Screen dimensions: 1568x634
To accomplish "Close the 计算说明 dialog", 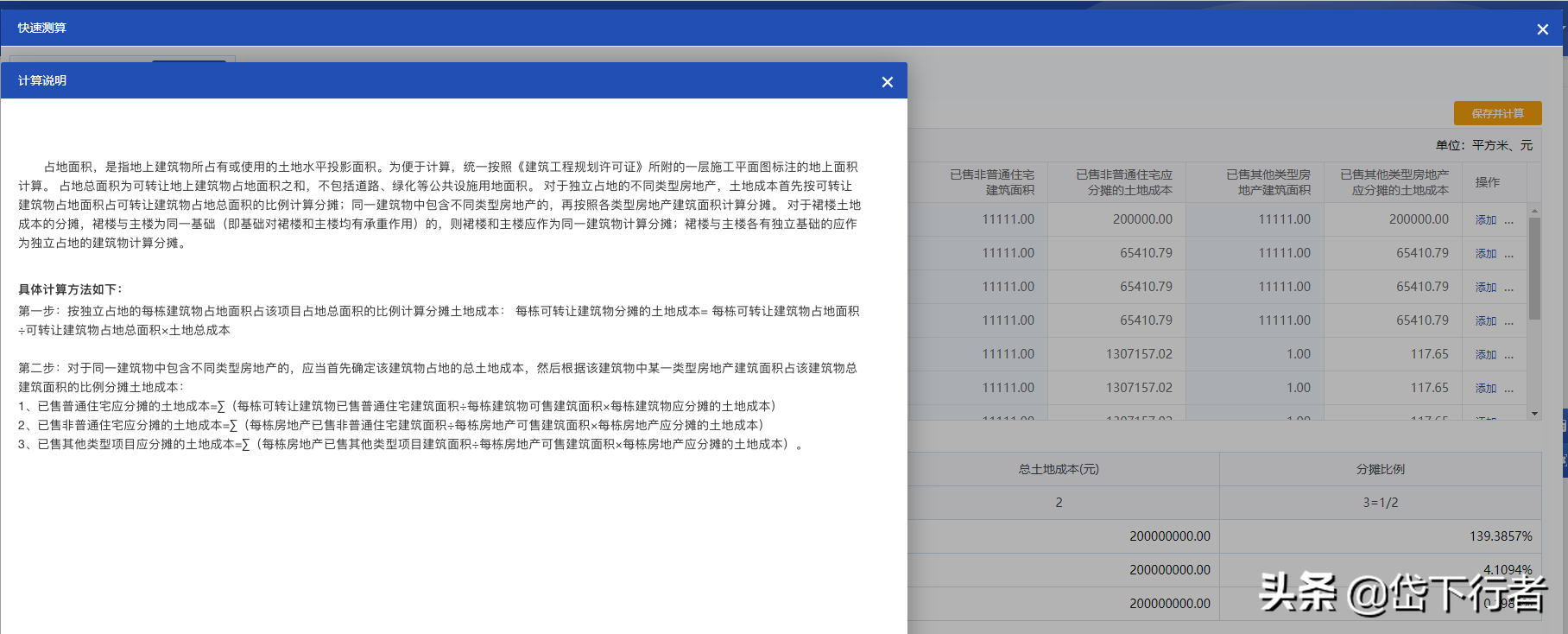I will (x=887, y=82).
